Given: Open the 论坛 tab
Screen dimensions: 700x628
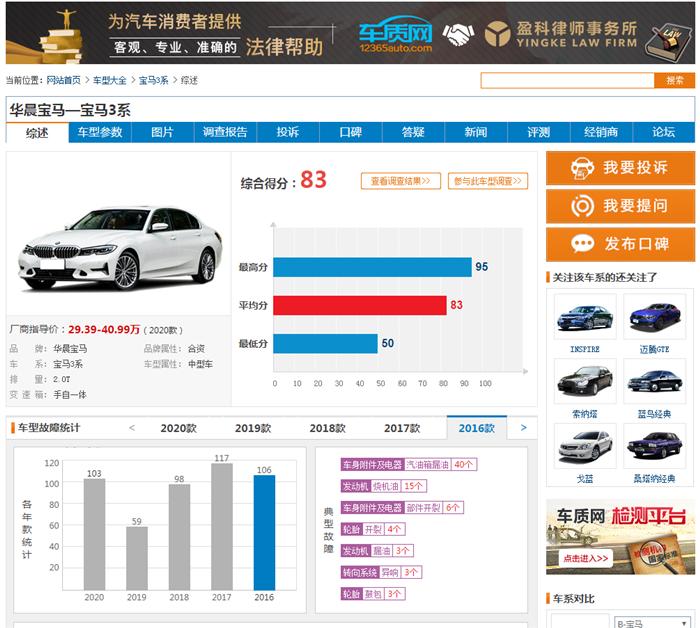Looking at the screenshot, I should pyautogui.click(x=664, y=132).
